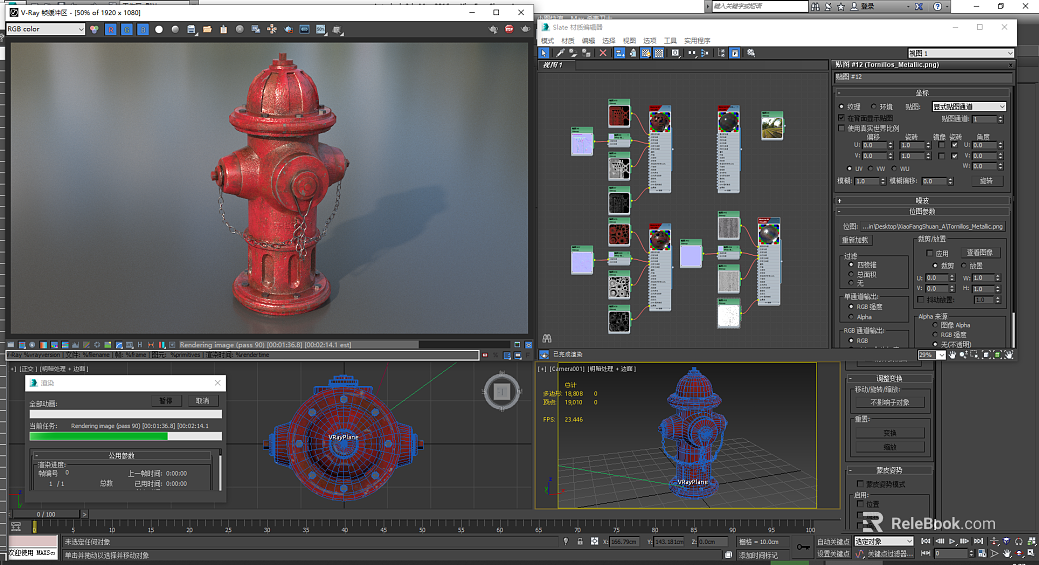Delete selected node red X icon
The height and width of the screenshot is (565, 1039).
(x=602, y=53)
